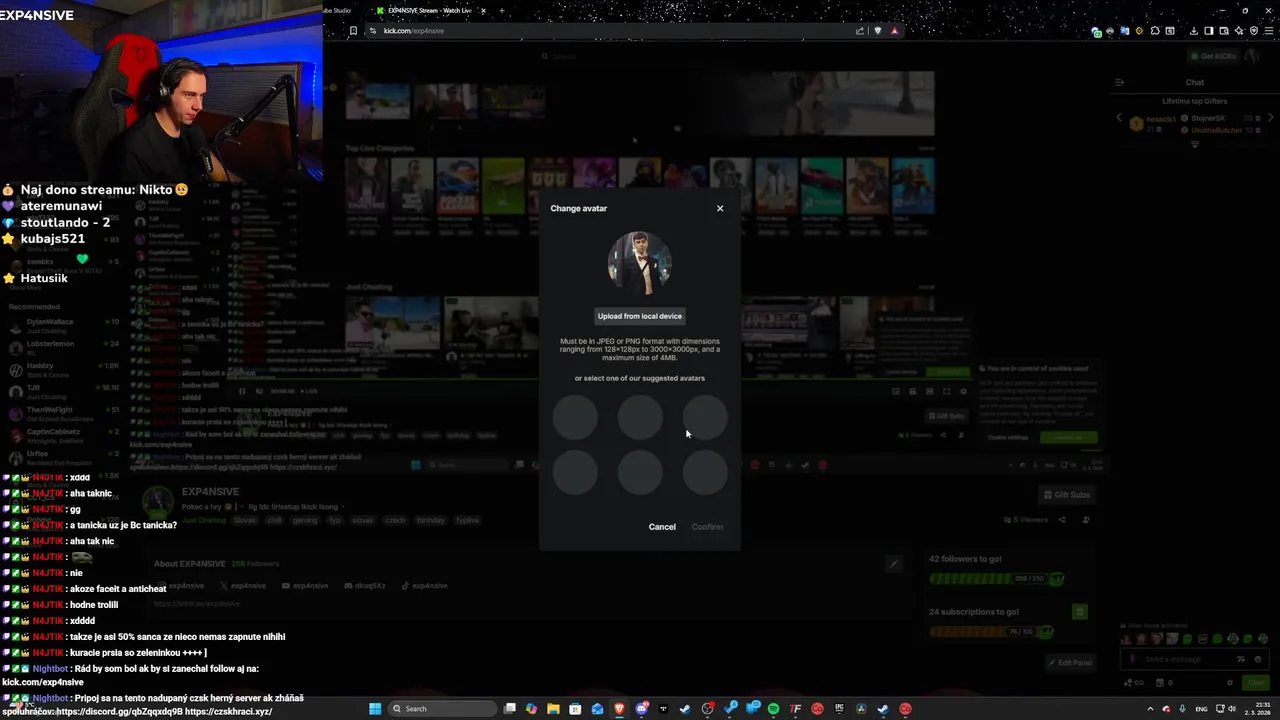Open the volume tray control
The image size is (1280, 720).
coord(1234,709)
